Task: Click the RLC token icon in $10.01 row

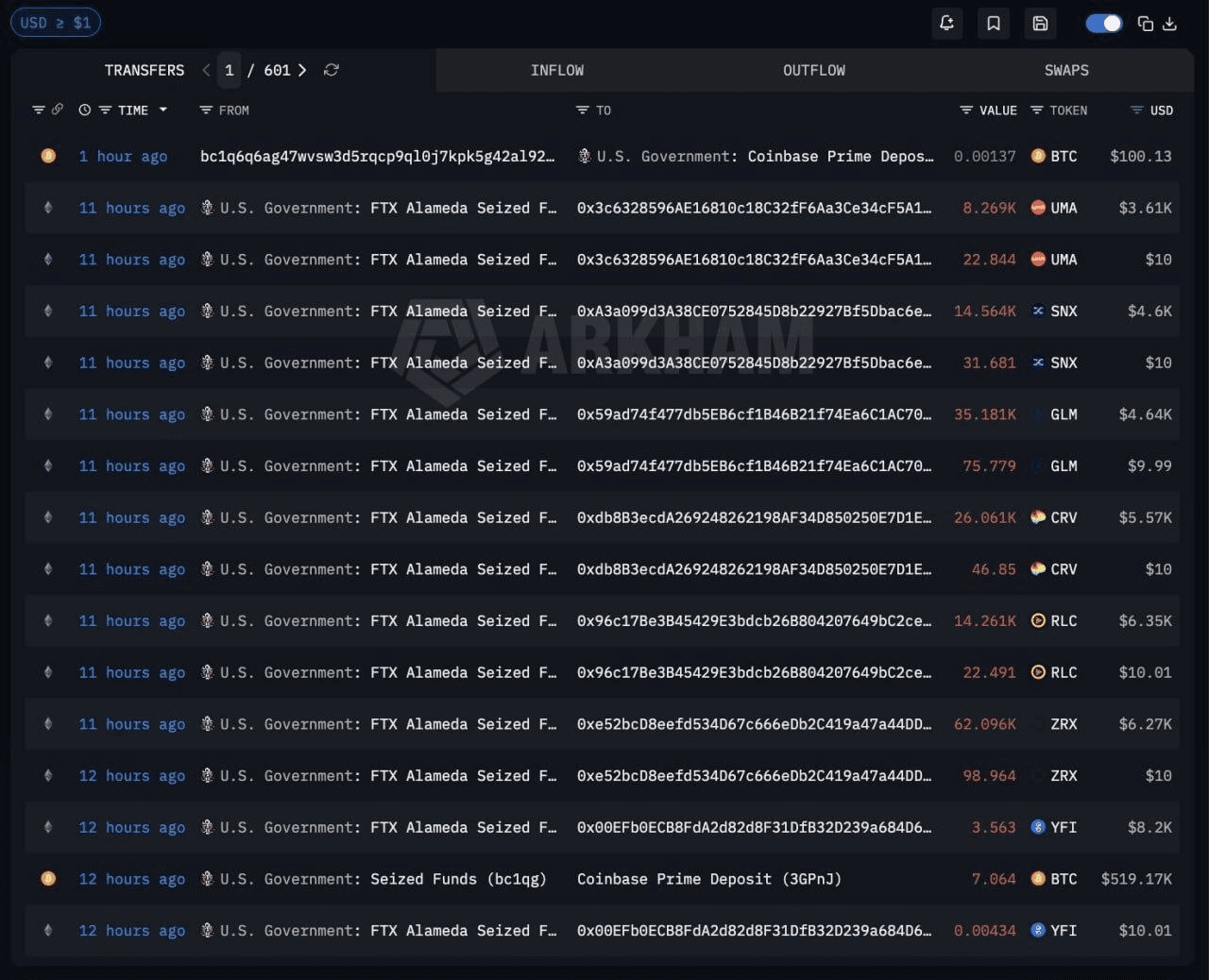Action: point(1038,672)
